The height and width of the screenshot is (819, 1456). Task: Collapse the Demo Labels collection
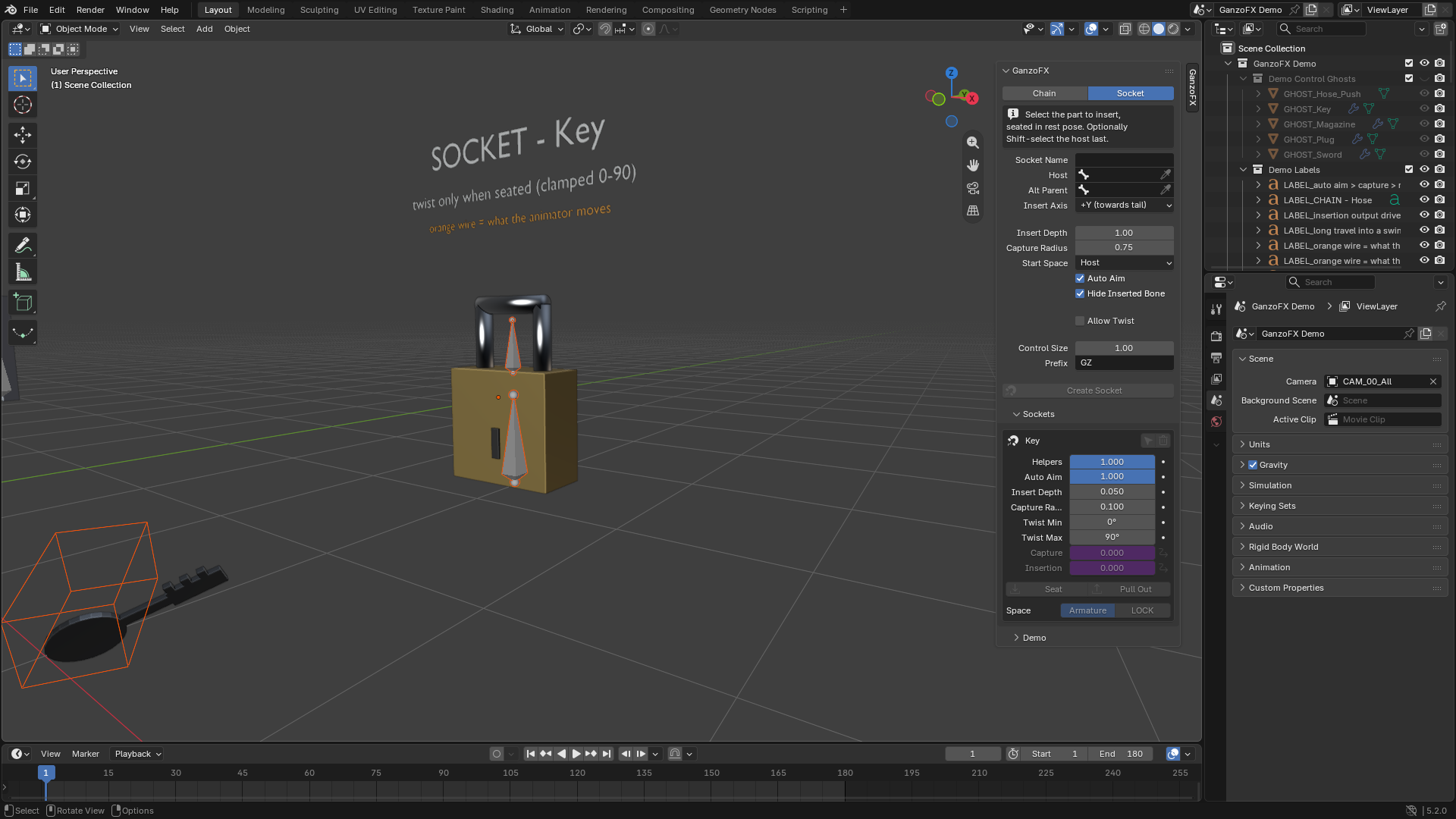tap(1244, 170)
